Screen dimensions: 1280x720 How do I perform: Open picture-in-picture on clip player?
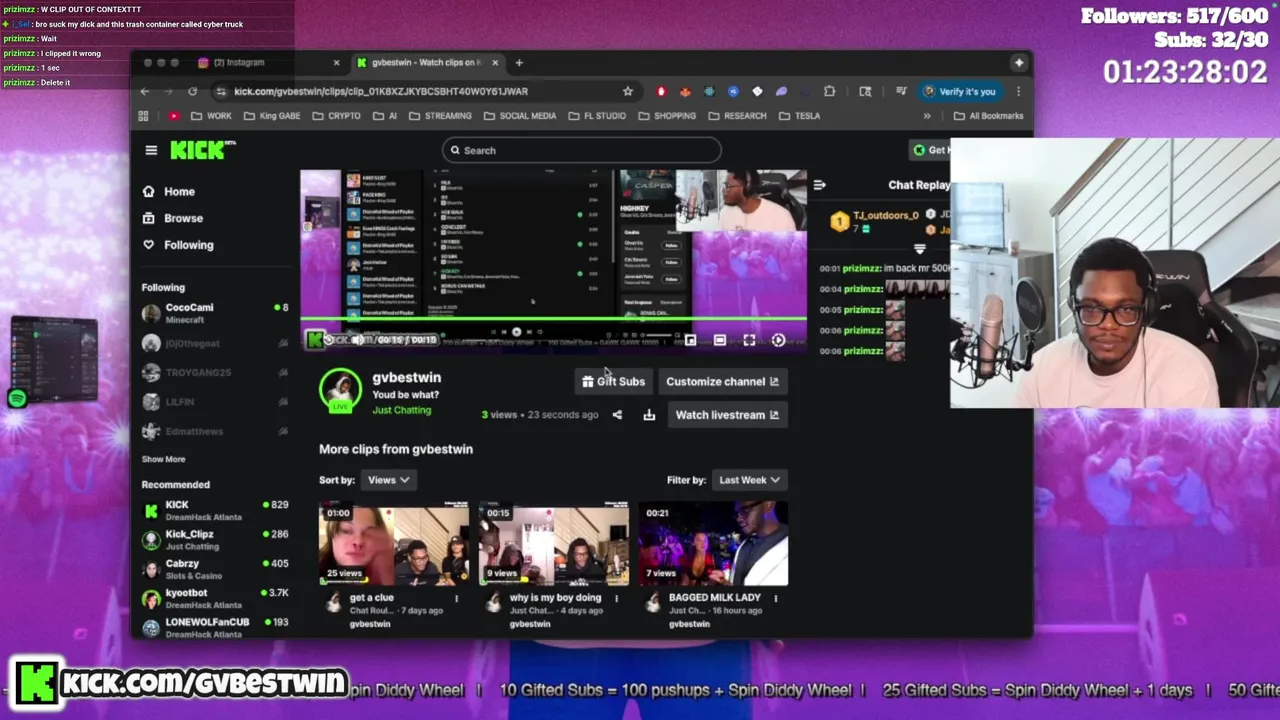(690, 341)
